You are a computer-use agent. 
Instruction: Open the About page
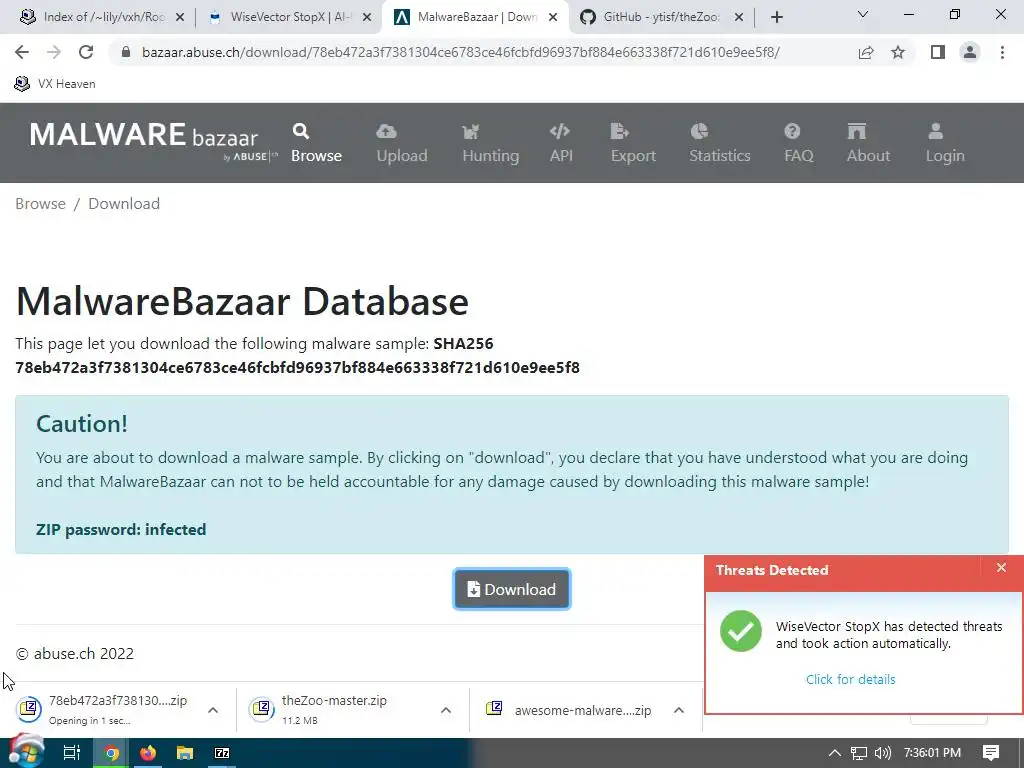pos(868,142)
